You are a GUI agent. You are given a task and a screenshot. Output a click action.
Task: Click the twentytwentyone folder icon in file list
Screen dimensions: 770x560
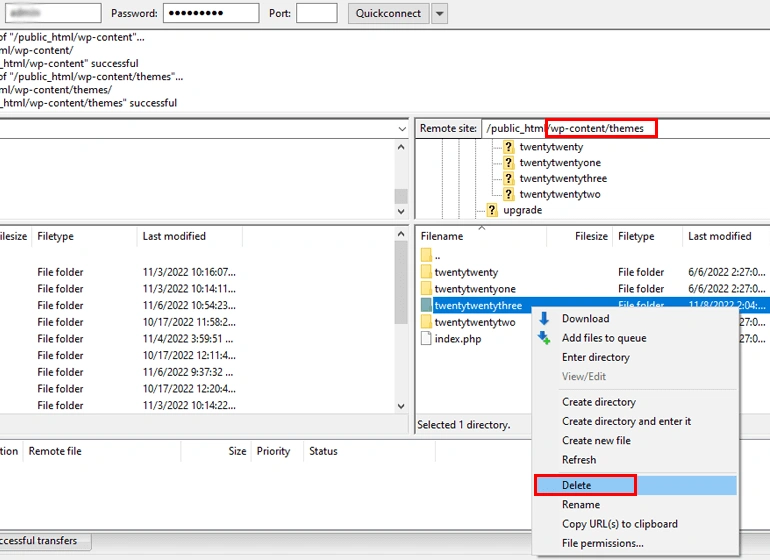point(426,288)
